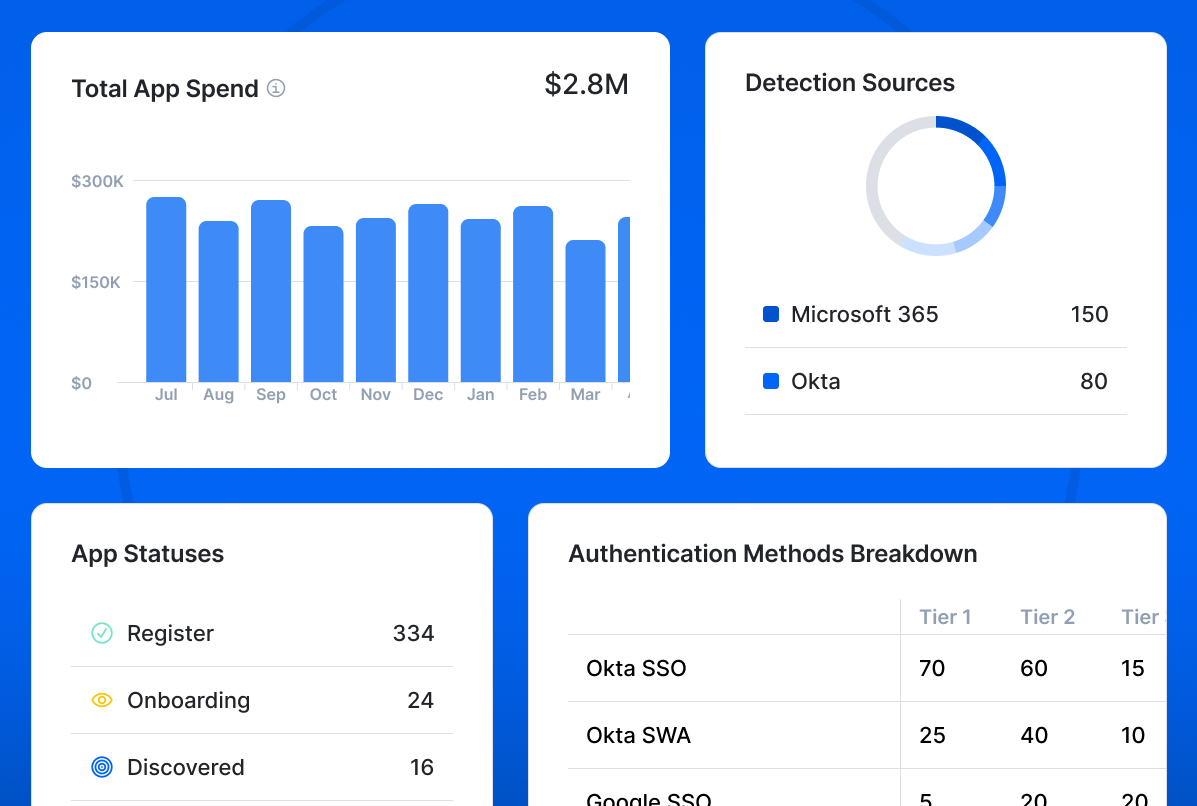This screenshot has height=806, width=1197.
Task: Click the Okta SWA Tier 1 value 25
Action: [x=932, y=735]
